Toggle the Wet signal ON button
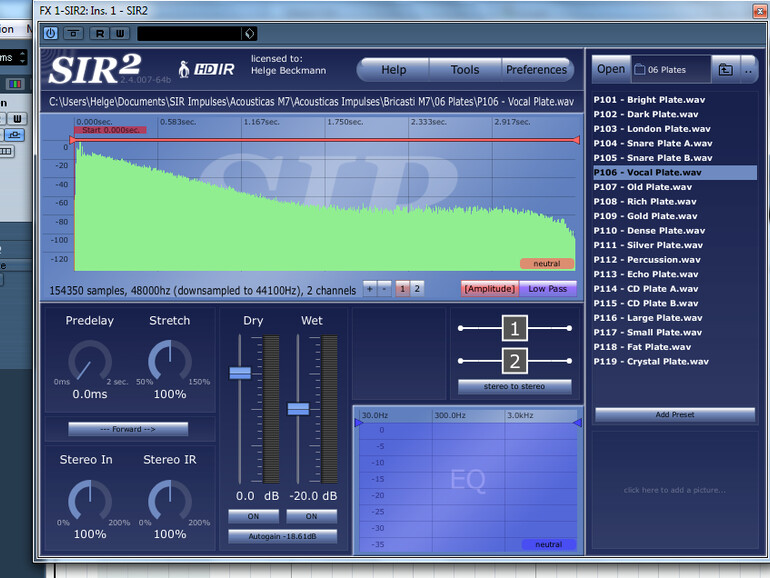This screenshot has height=578, width=770. [311, 516]
